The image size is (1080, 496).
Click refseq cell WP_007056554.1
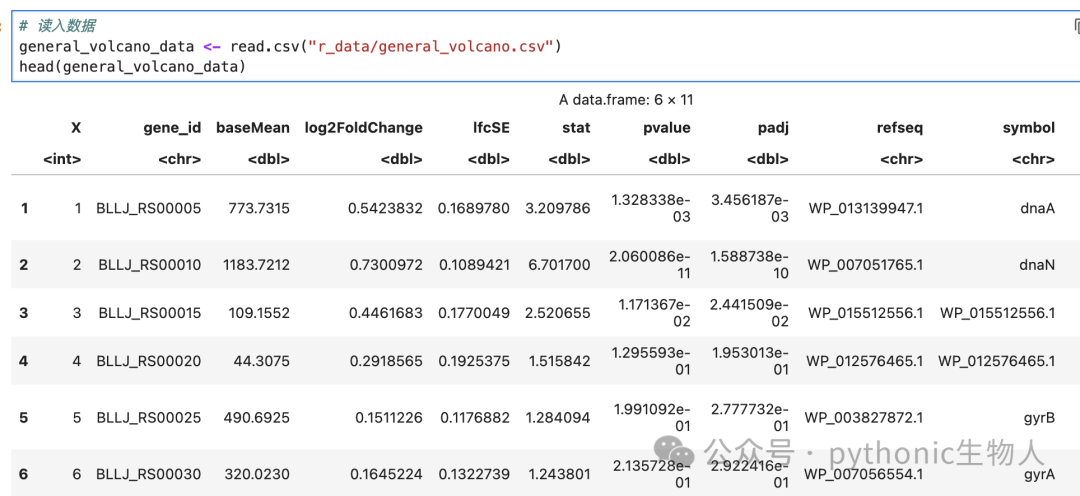pyautogui.click(x=864, y=474)
